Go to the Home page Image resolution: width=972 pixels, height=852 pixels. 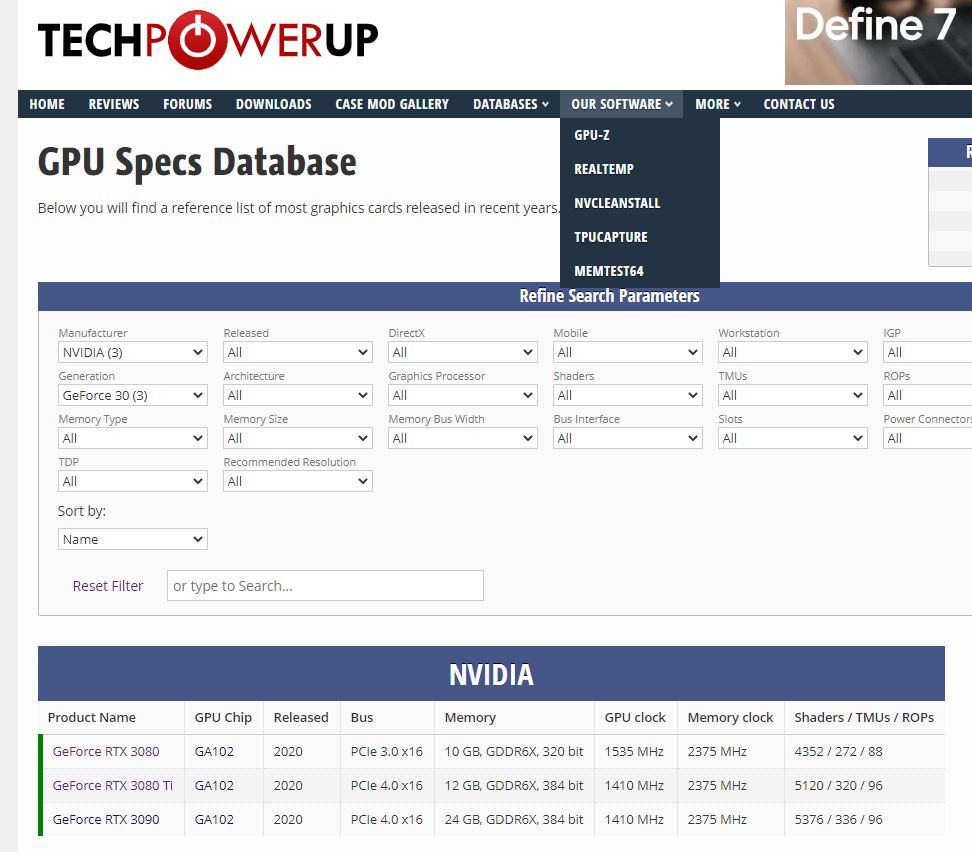47,104
